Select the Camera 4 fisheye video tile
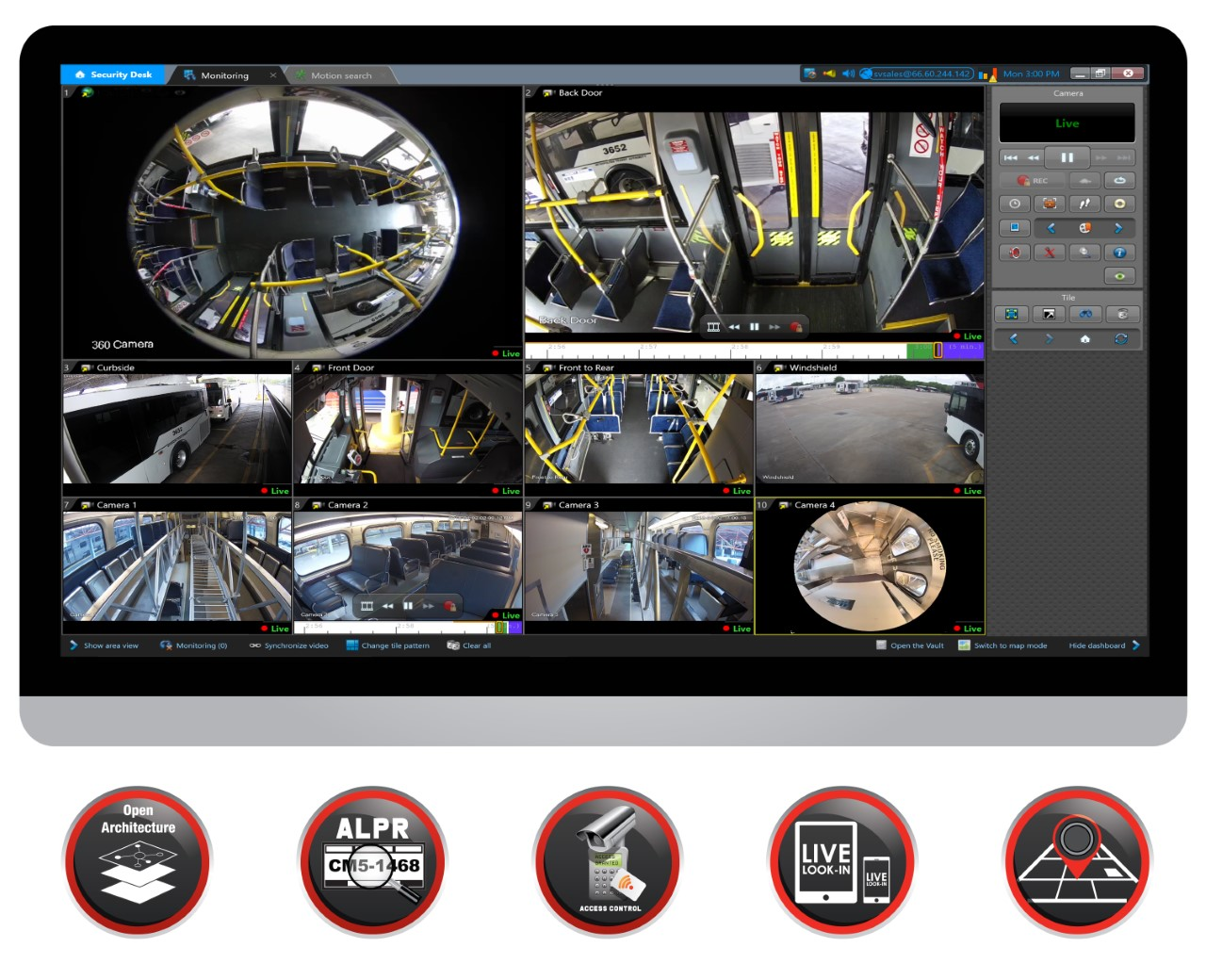 [x=867, y=565]
